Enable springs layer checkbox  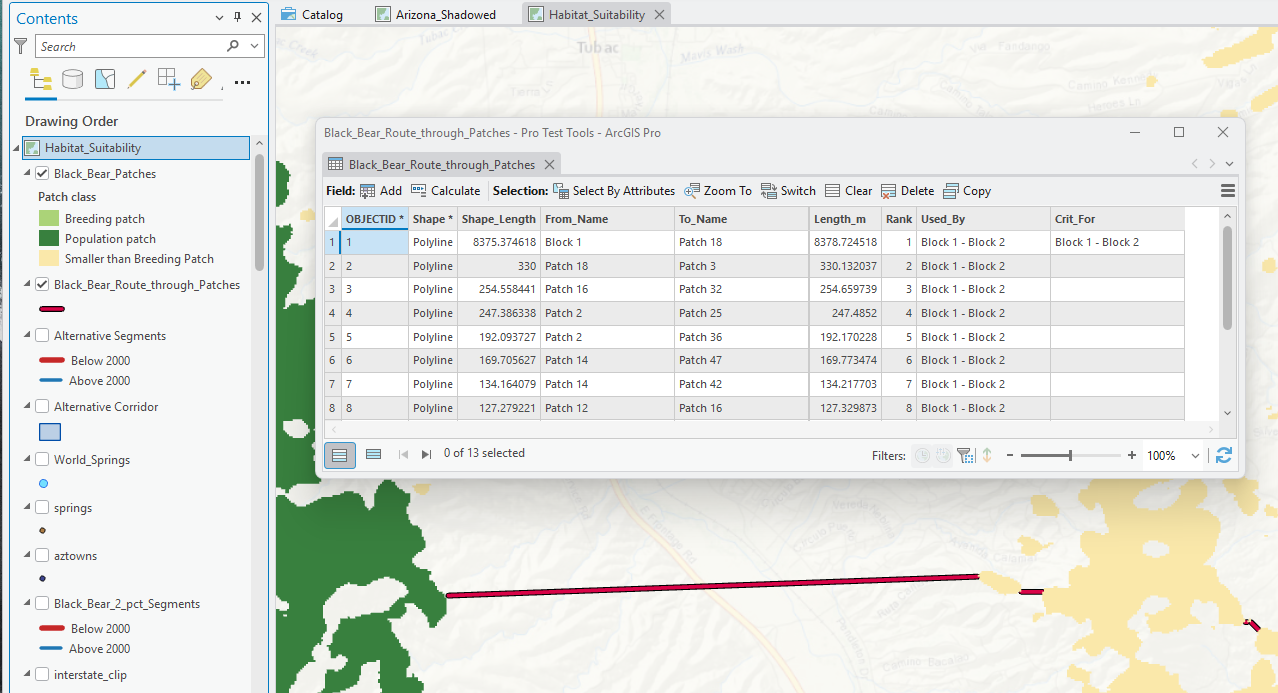click(42, 508)
